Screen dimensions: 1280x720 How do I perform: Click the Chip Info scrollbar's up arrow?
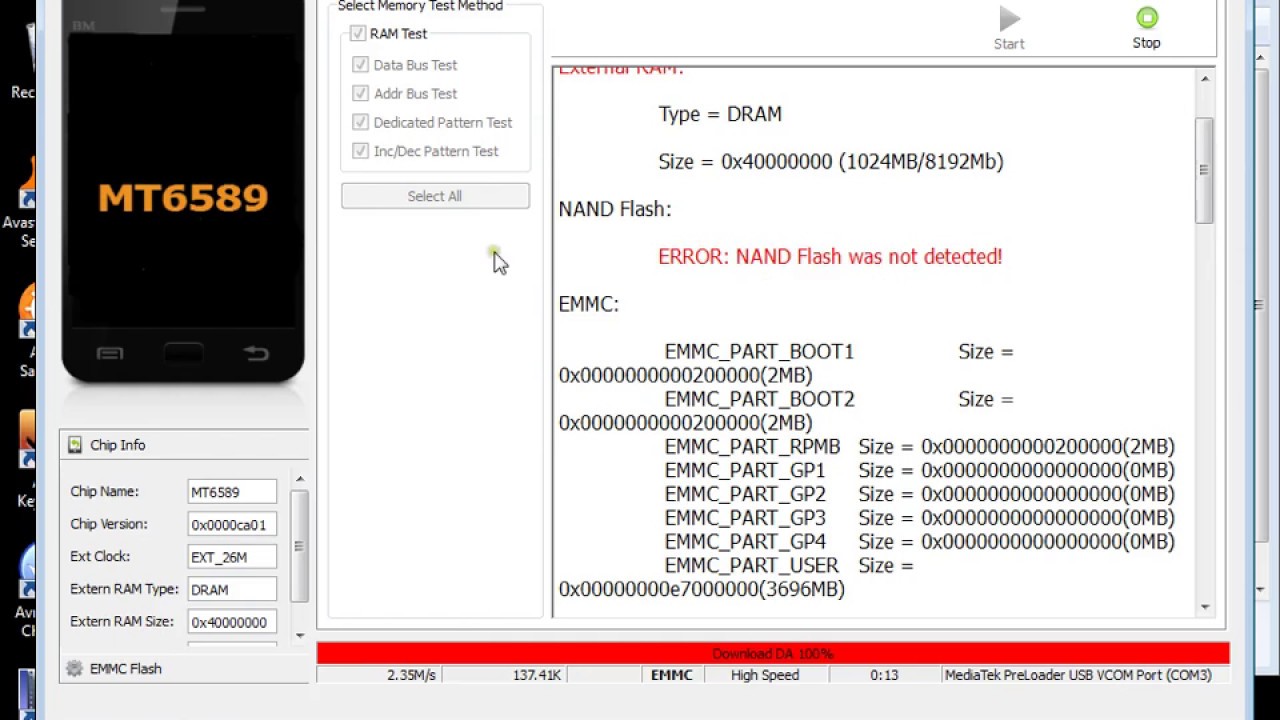pos(299,479)
